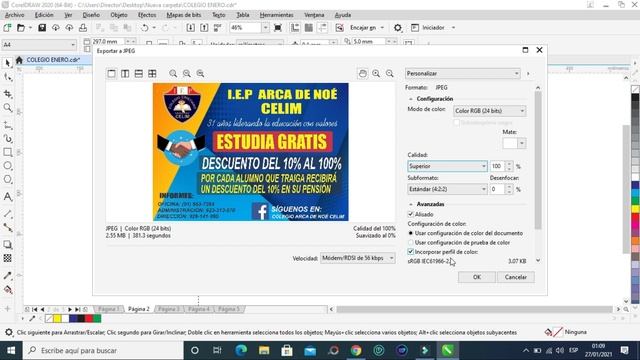The height and width of the screenshot is (360, 640).
Task: Select the Zoom tool in toolbox
Action: pos(7,108)
